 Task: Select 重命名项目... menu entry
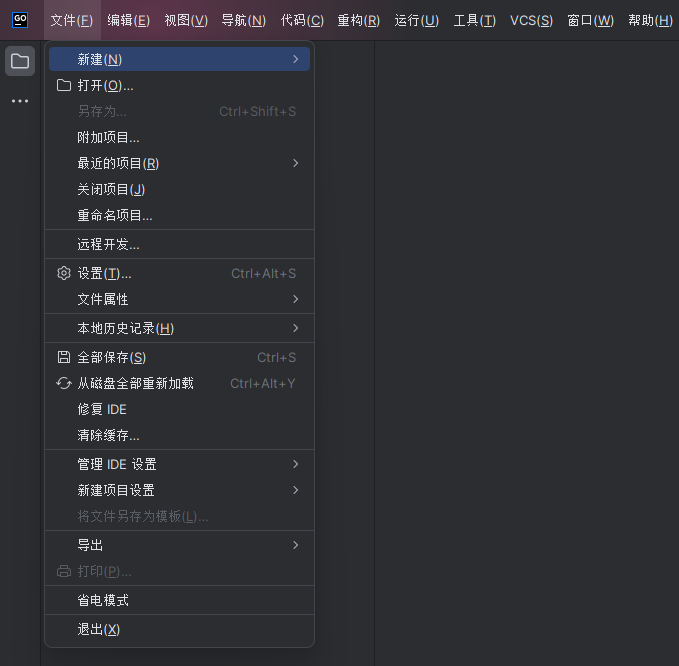pyautogui.click(x=179, y=215)
